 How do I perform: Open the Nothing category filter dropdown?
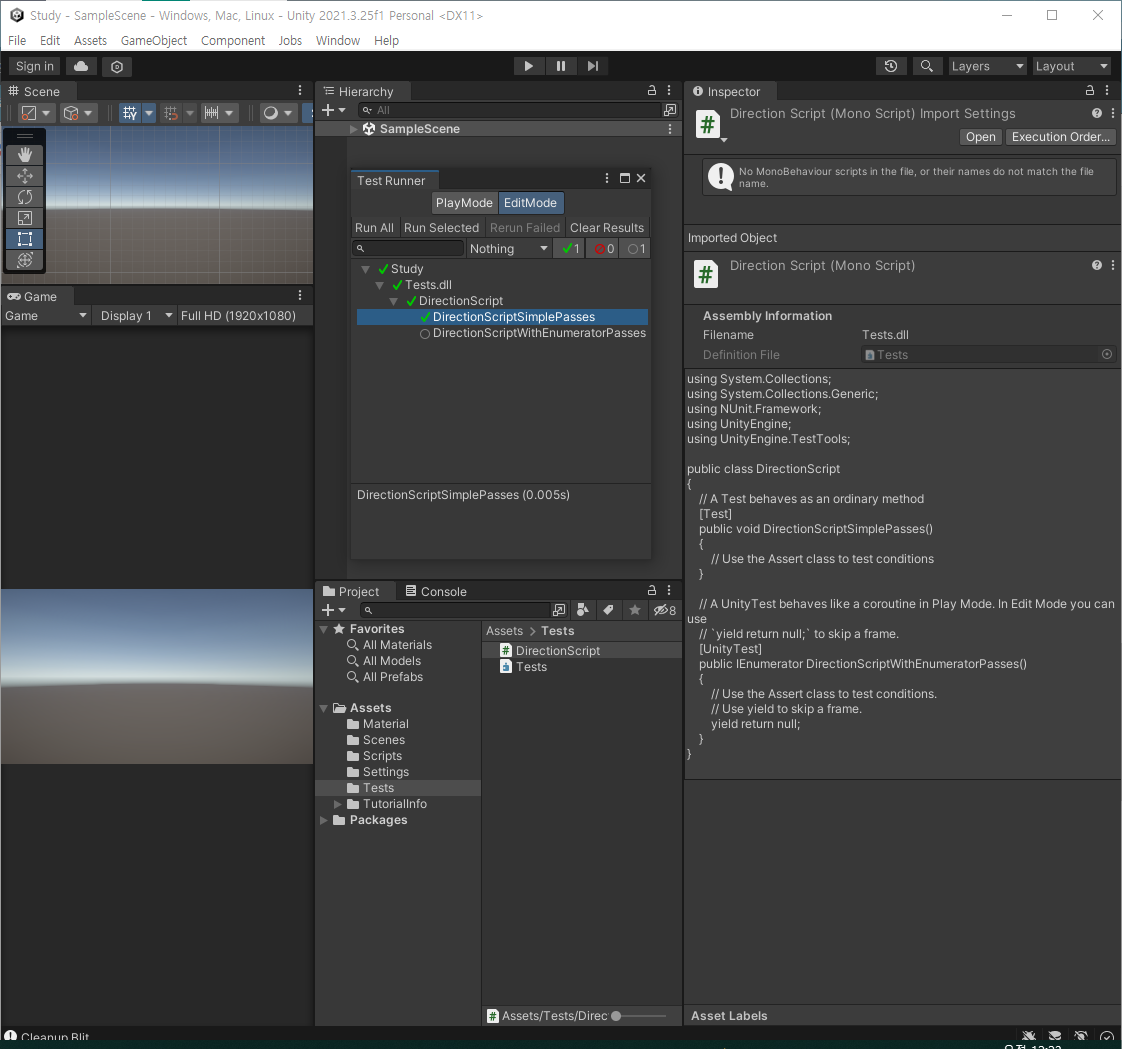(x=509, y=249)
